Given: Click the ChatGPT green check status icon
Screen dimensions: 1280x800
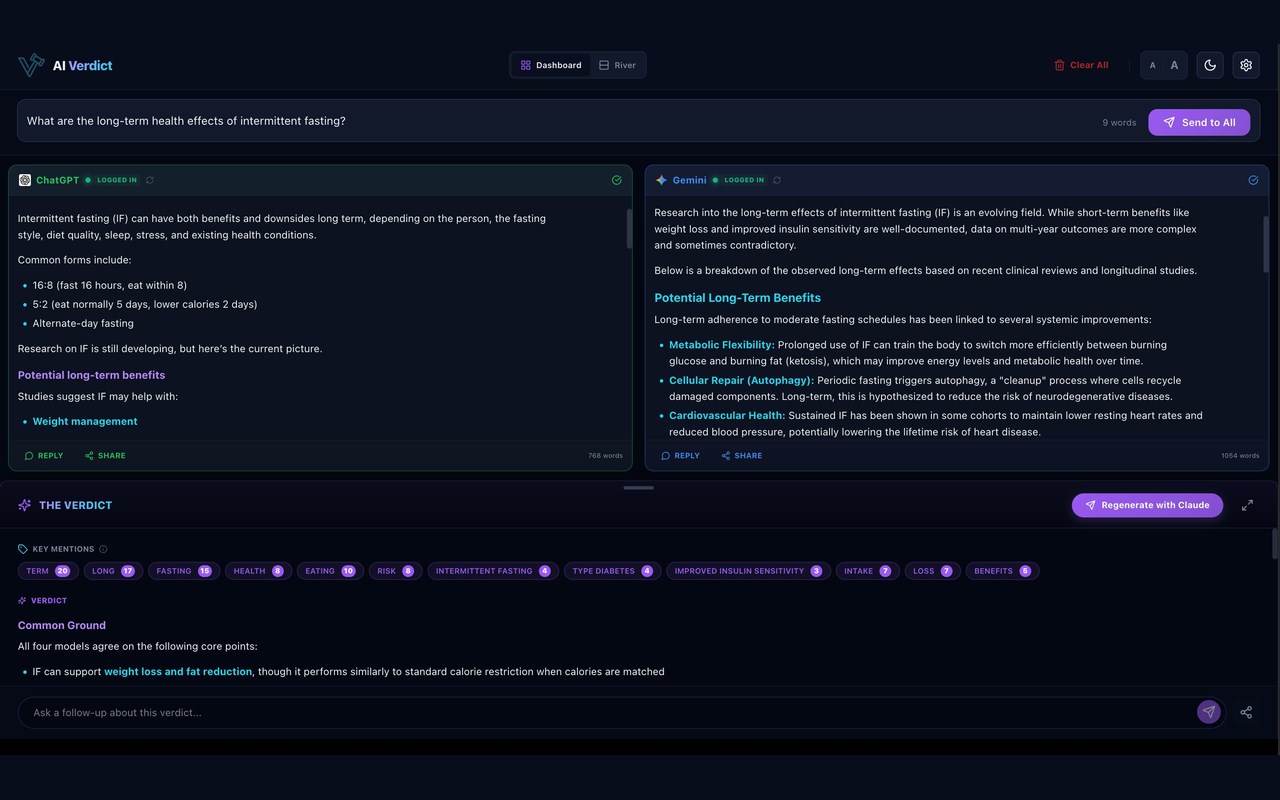Looking at the screenshot, I should pos(616,180).
